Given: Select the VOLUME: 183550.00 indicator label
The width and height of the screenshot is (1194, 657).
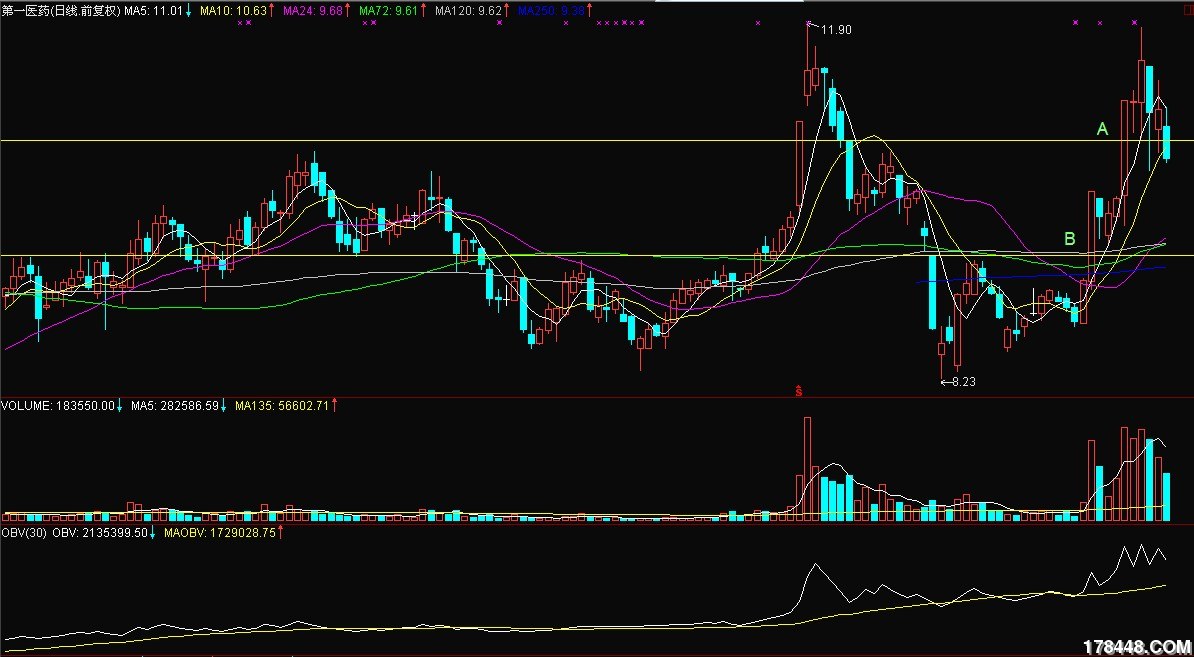Looking at the screenshot, I should pos(57,406).
